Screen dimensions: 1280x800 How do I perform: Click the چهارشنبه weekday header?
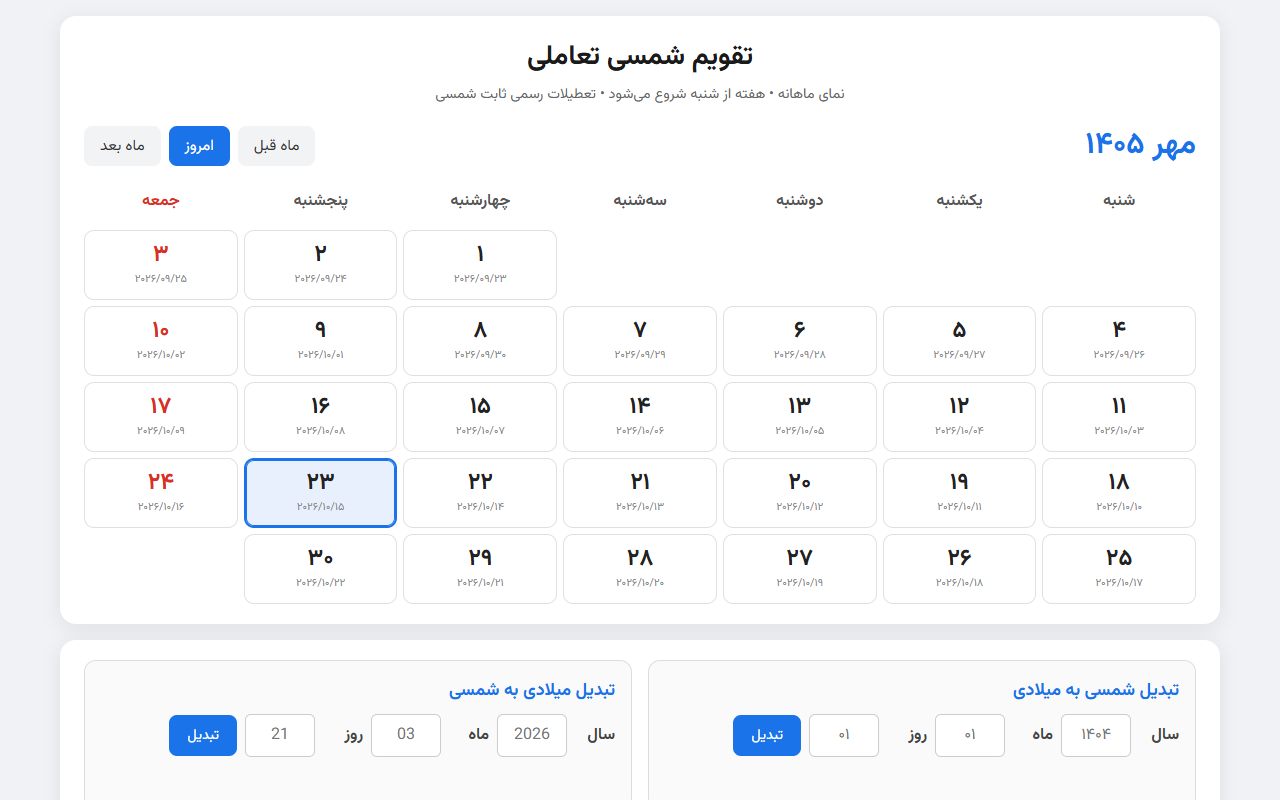click(480, 200)
